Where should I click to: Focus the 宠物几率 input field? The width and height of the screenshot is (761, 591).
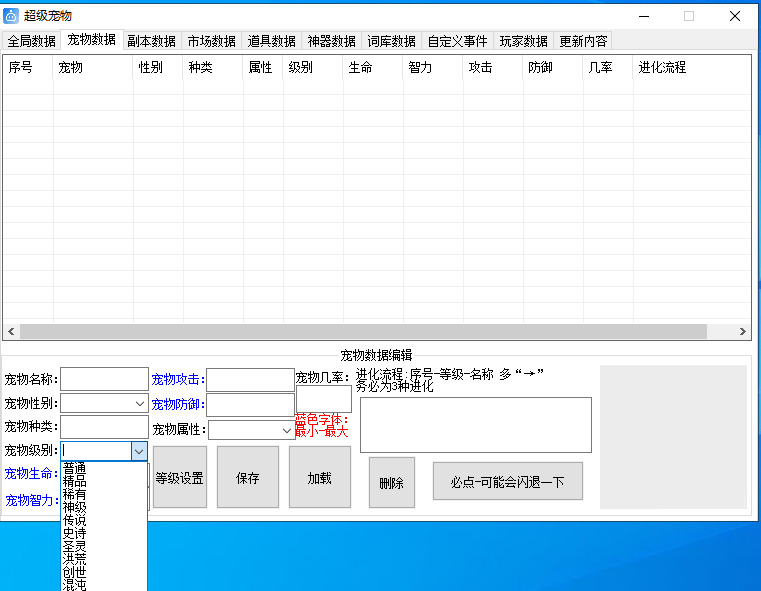(324, 399)
